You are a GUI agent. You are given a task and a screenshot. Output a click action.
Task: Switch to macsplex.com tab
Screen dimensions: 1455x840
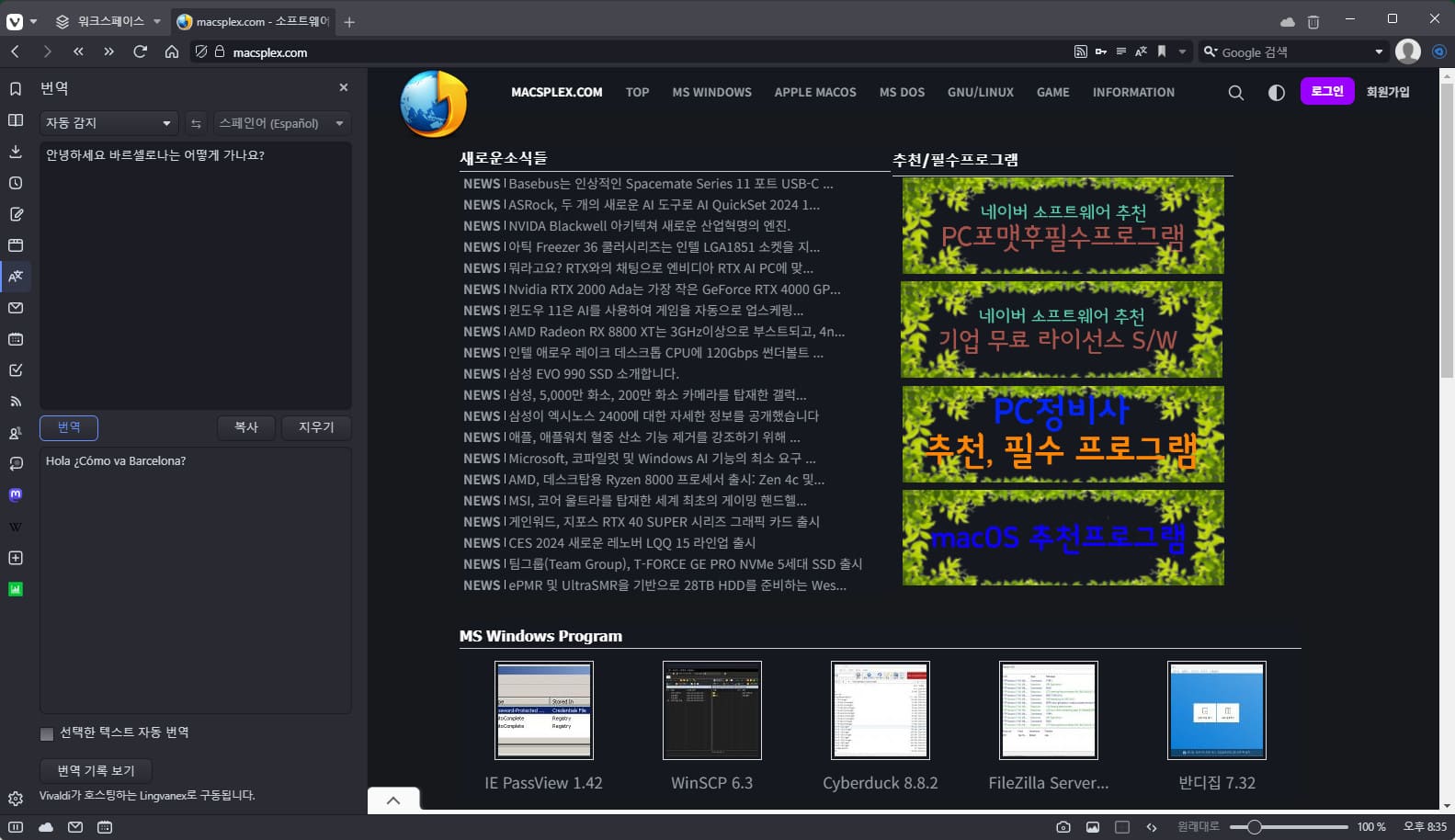(x=254, y=21)
